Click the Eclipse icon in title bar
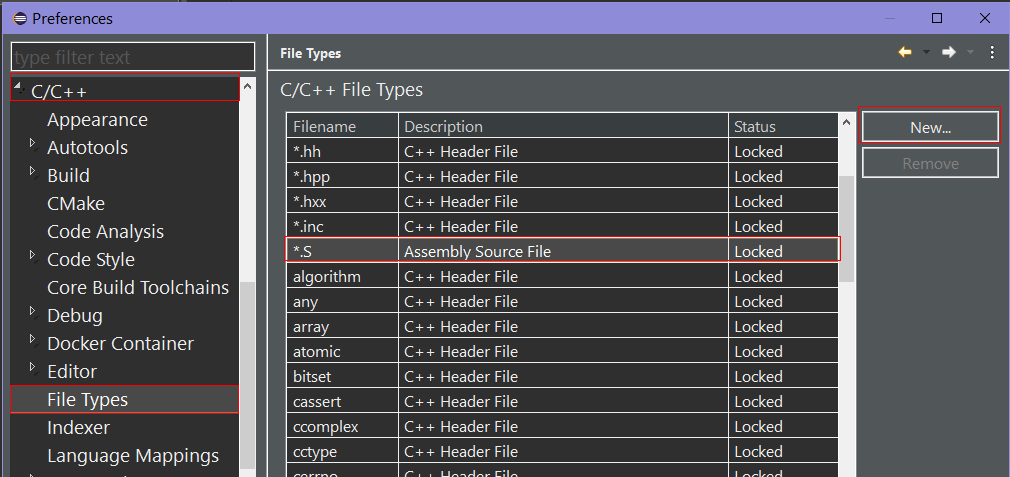 (x=20, y=18)
